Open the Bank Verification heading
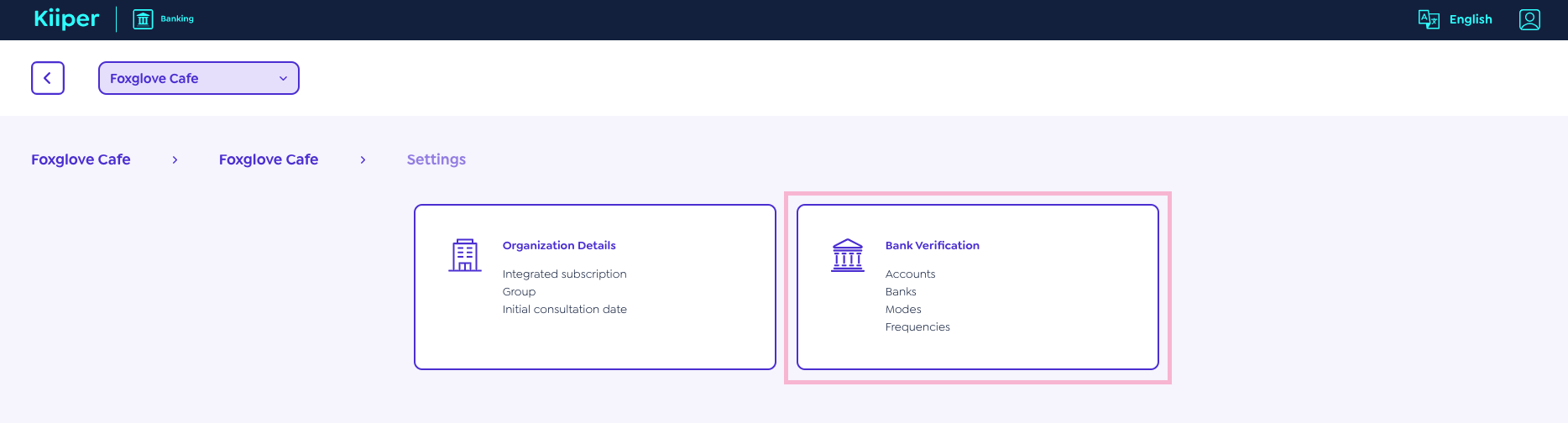This screenshot has height=423, width=1568. pos(932,245)
